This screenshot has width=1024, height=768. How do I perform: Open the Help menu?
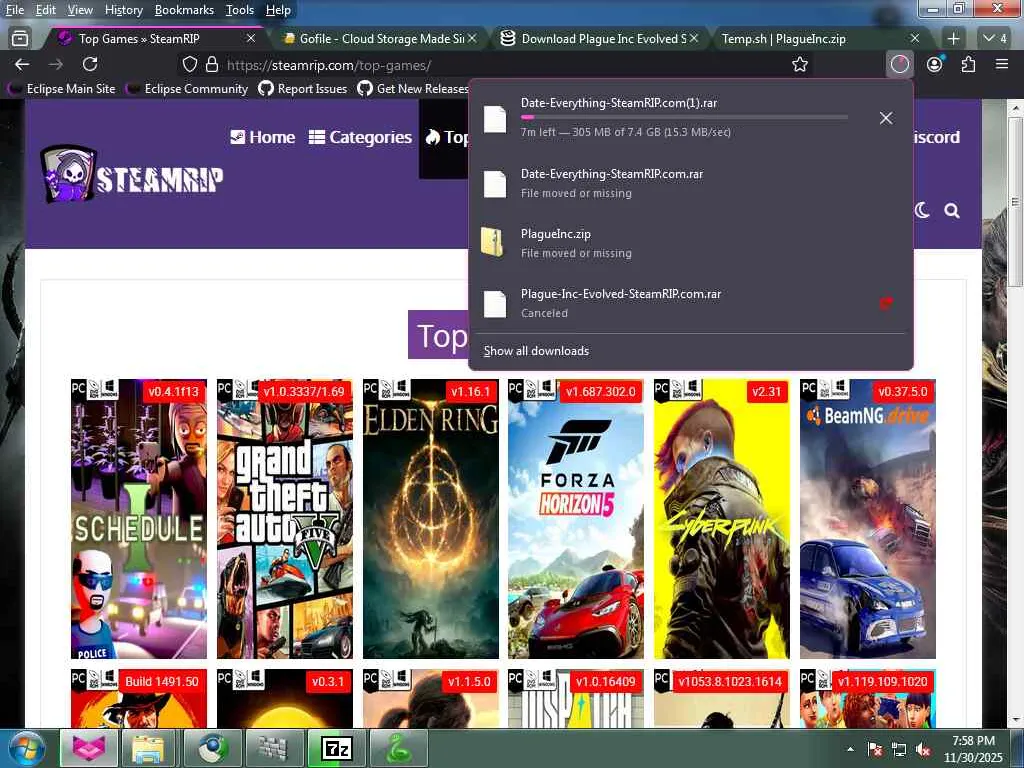[x=278, y=10]
